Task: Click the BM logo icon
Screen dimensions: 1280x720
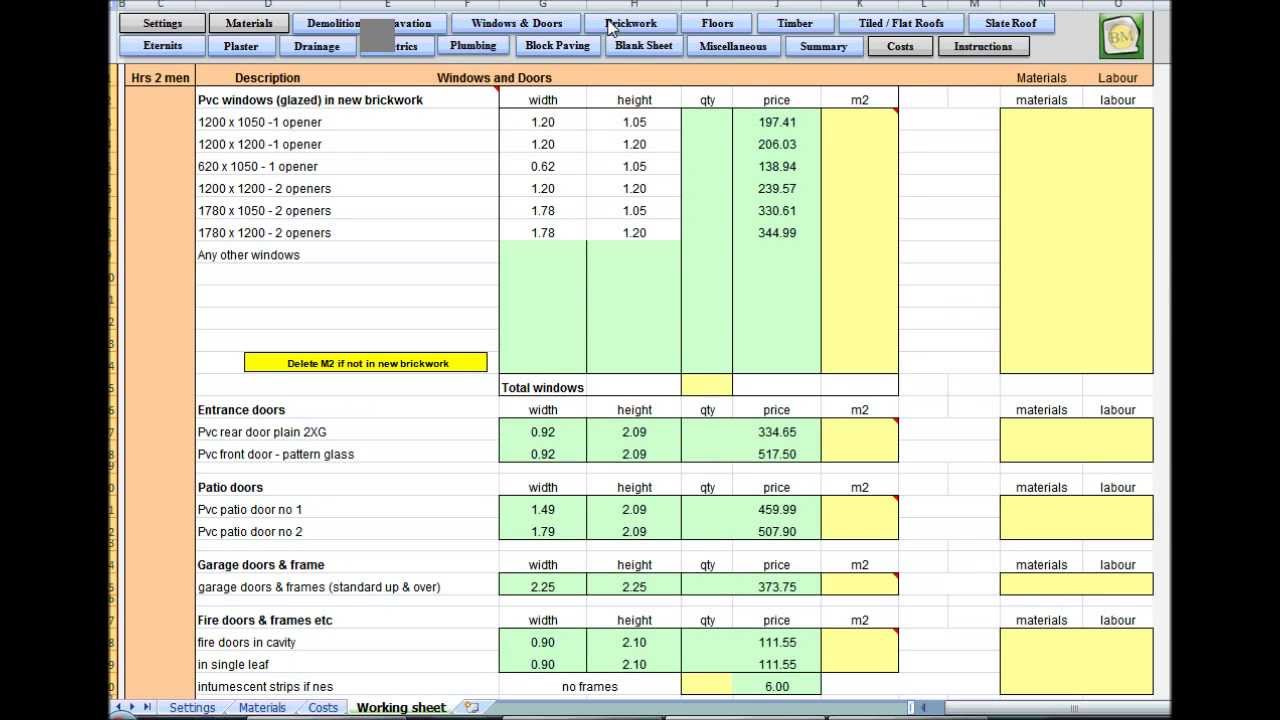Action: click(x=1120, y=37)
